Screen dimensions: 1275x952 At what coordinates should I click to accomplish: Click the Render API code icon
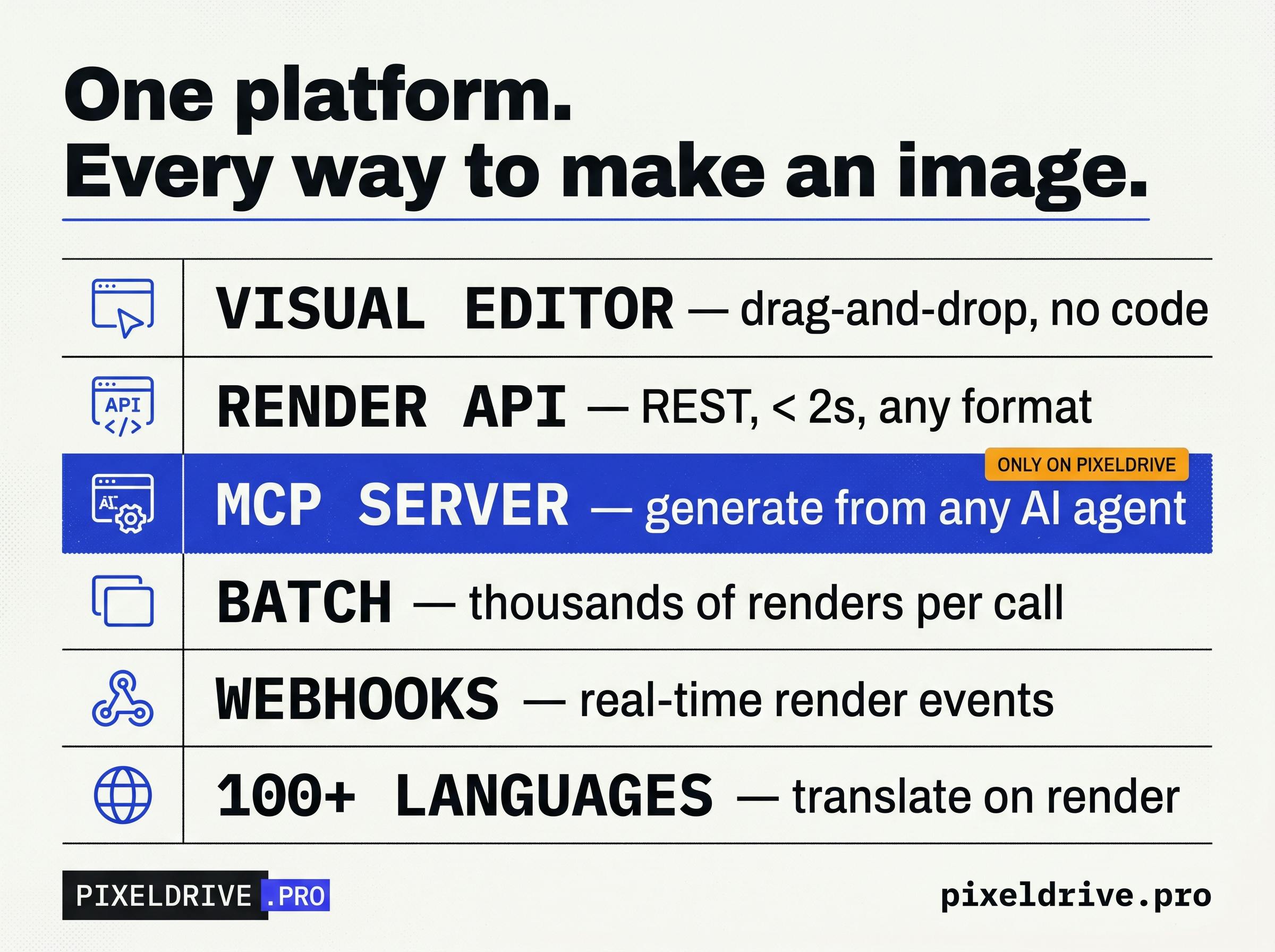(123, 406)
